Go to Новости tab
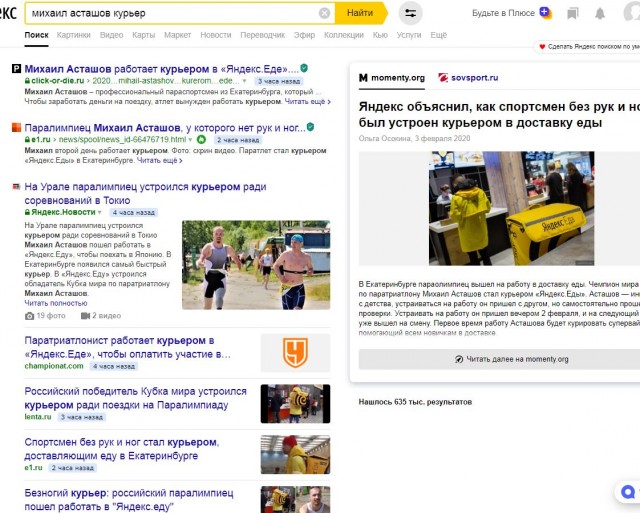640x513 pixels. tap(216, 35)
